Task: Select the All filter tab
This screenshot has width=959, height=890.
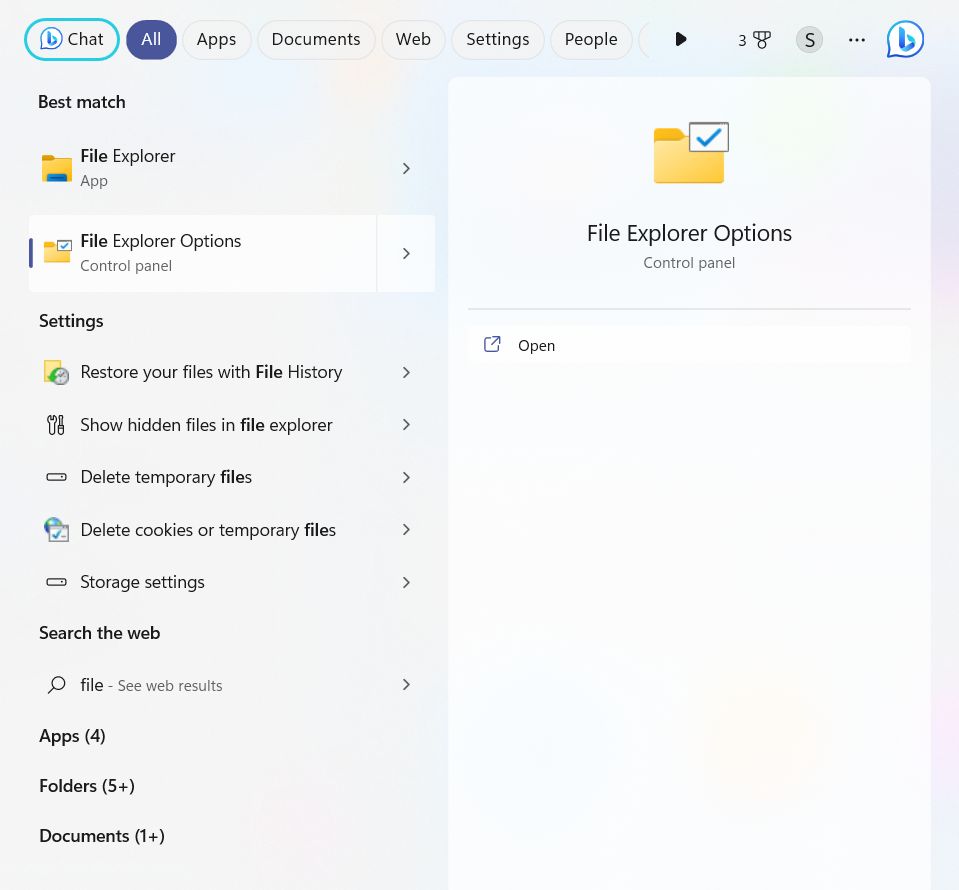Action: pyautogui.click(x=151, y=39)
